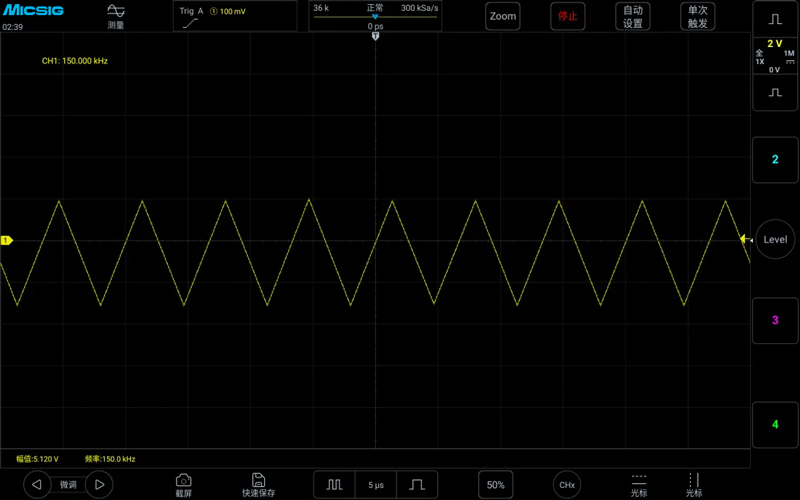Tap the 频率 150.0 kHz measurement

point(110,459)
